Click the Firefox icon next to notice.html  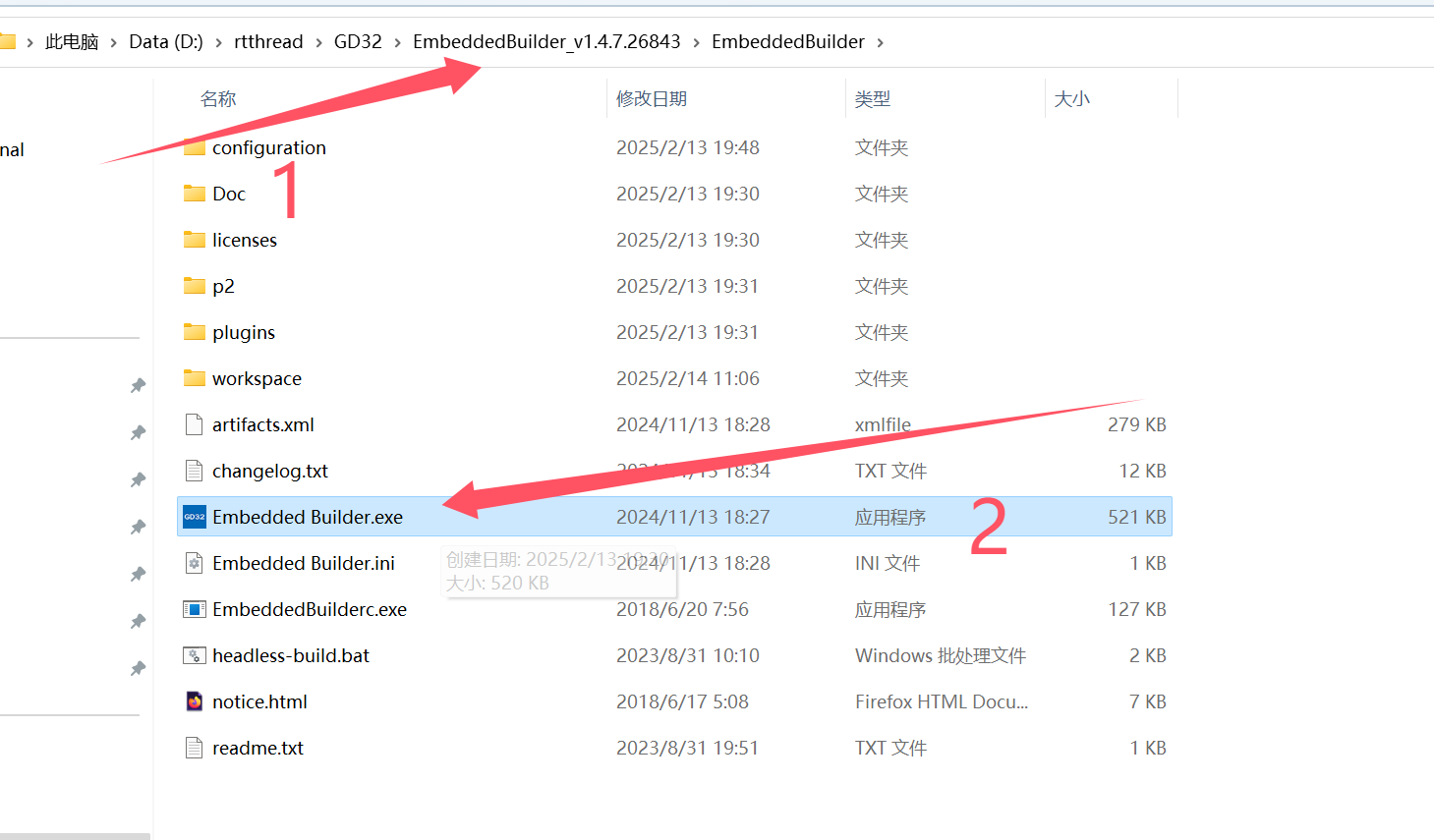(193, 700)
